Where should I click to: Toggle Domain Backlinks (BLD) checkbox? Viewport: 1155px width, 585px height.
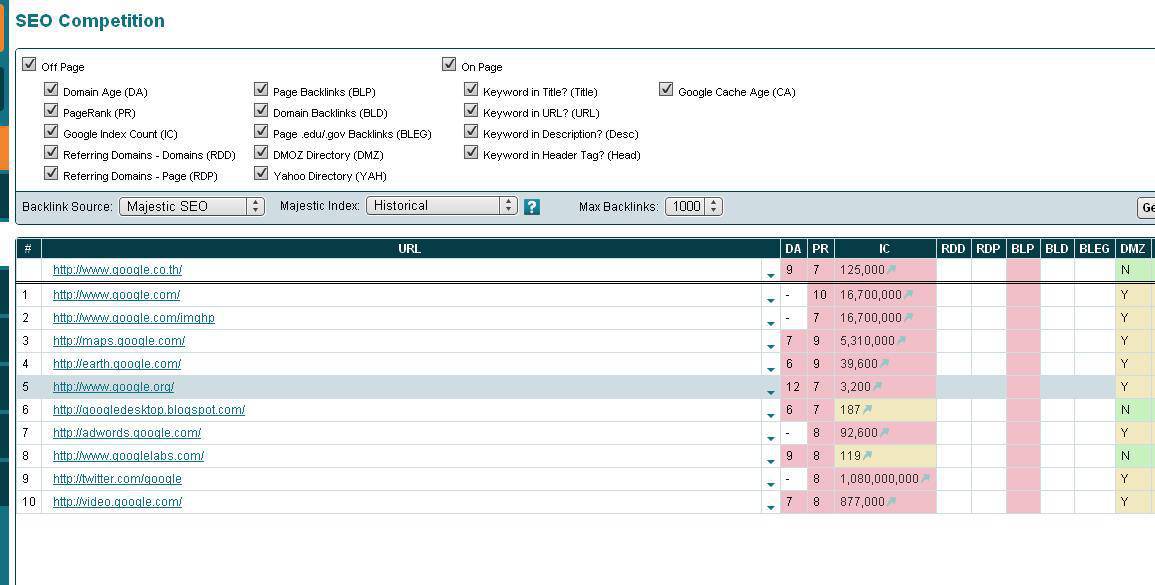tap(261, 110)
